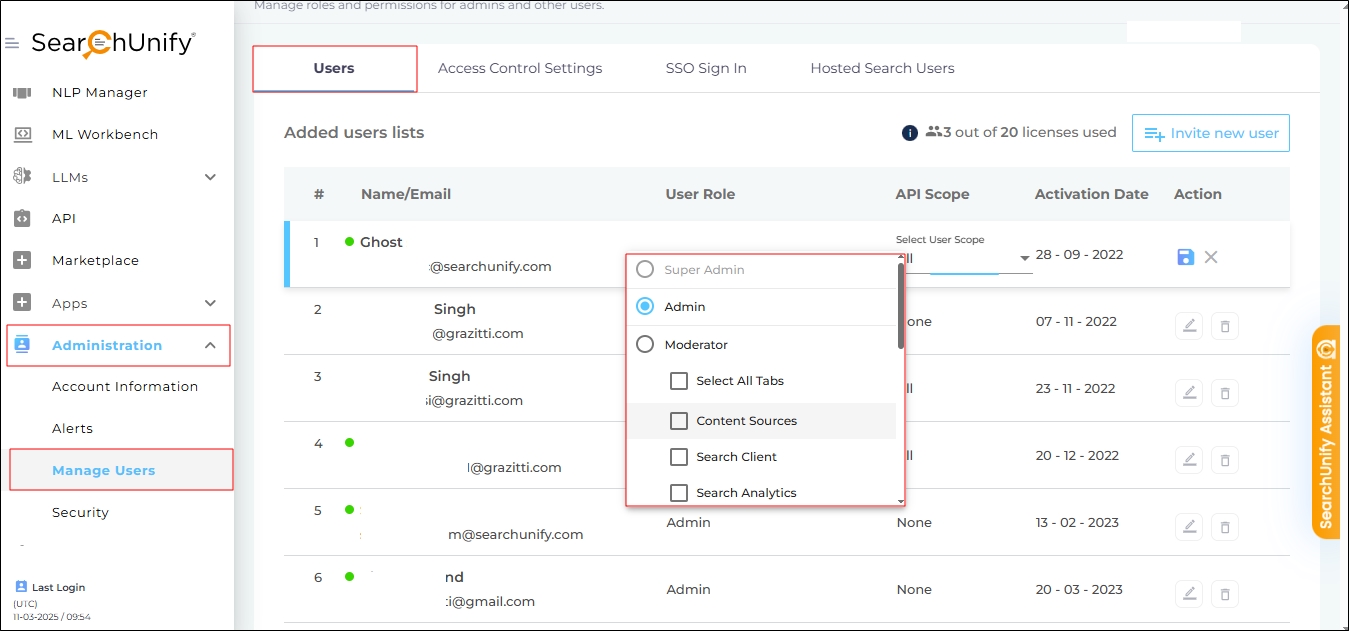Cancel editing with the X icon
The height and width of the screenshot is (631, 1349).
click(1211, 257)
